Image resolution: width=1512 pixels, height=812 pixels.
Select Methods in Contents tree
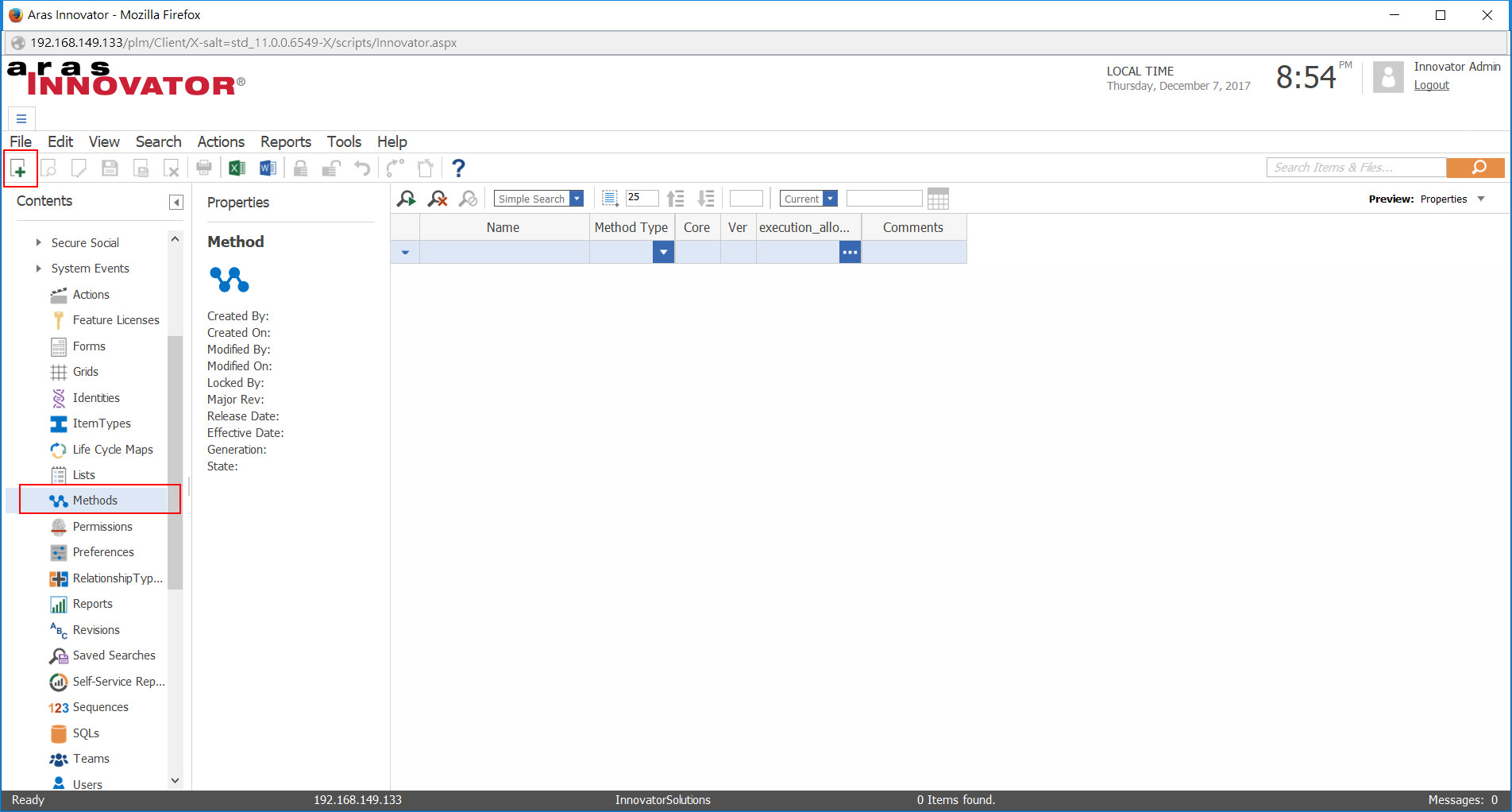[x=94, y=501]
